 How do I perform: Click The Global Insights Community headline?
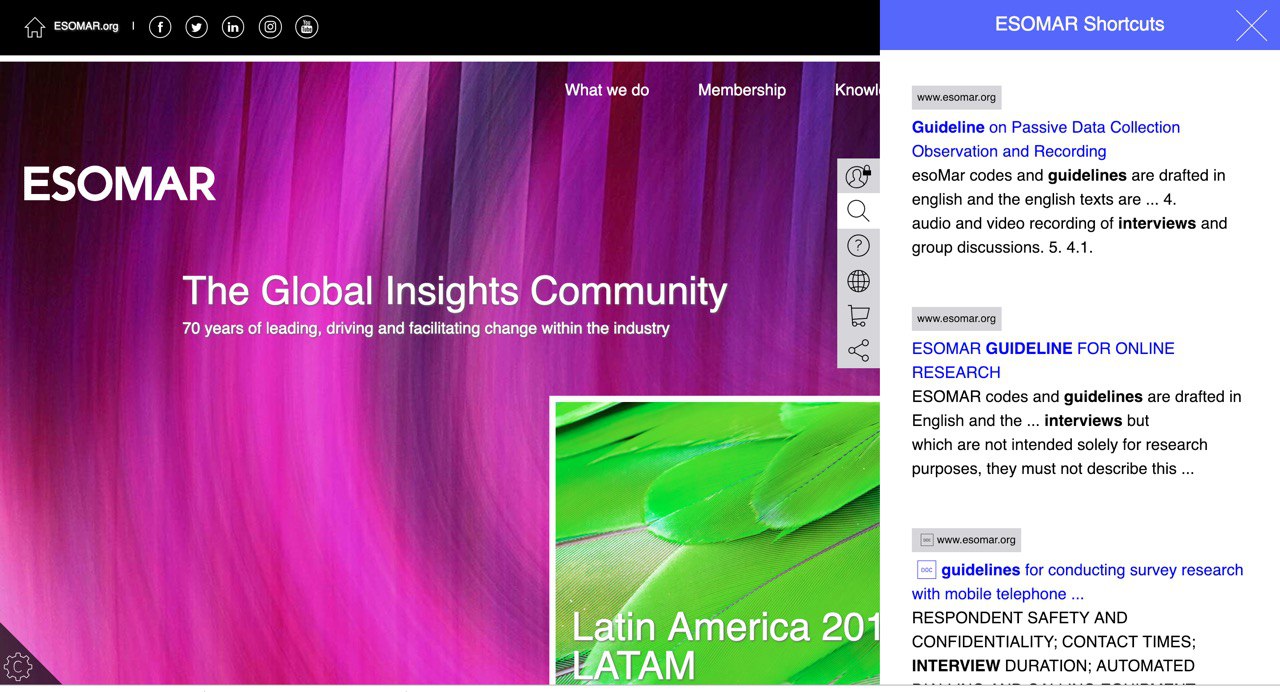click(455, 291)
